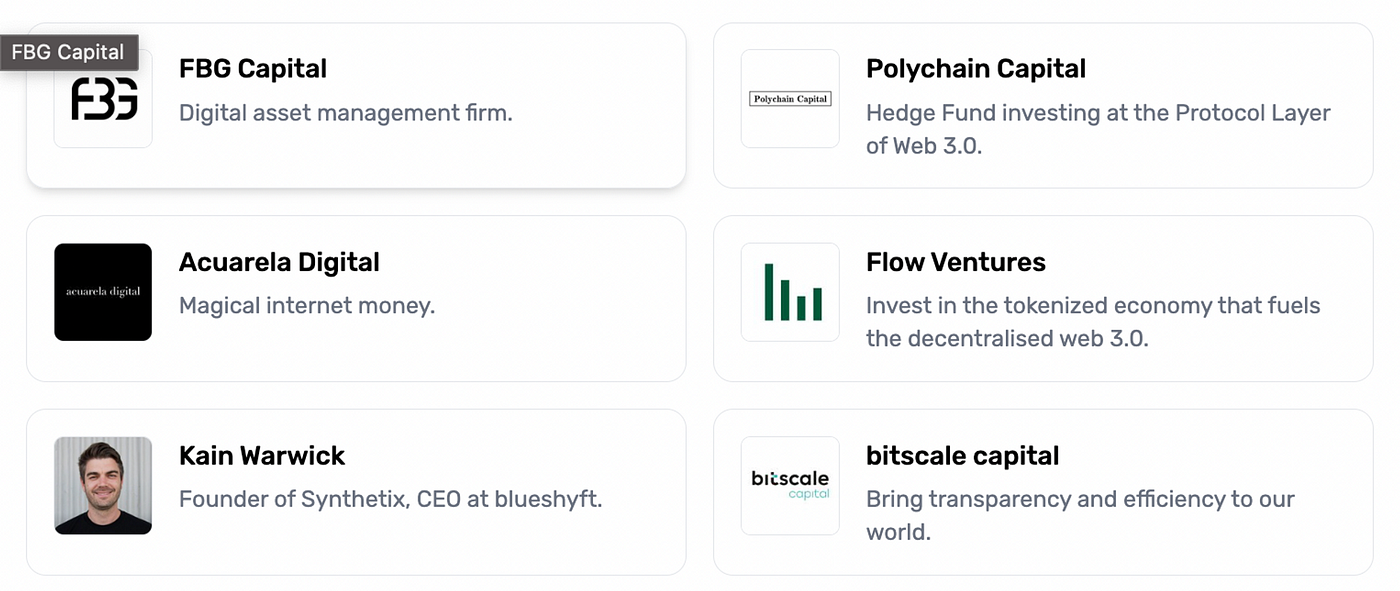Click the 'Digital asset management firm' text
The height and width of the screenshot is (591, 1400).
coord(346,113)
